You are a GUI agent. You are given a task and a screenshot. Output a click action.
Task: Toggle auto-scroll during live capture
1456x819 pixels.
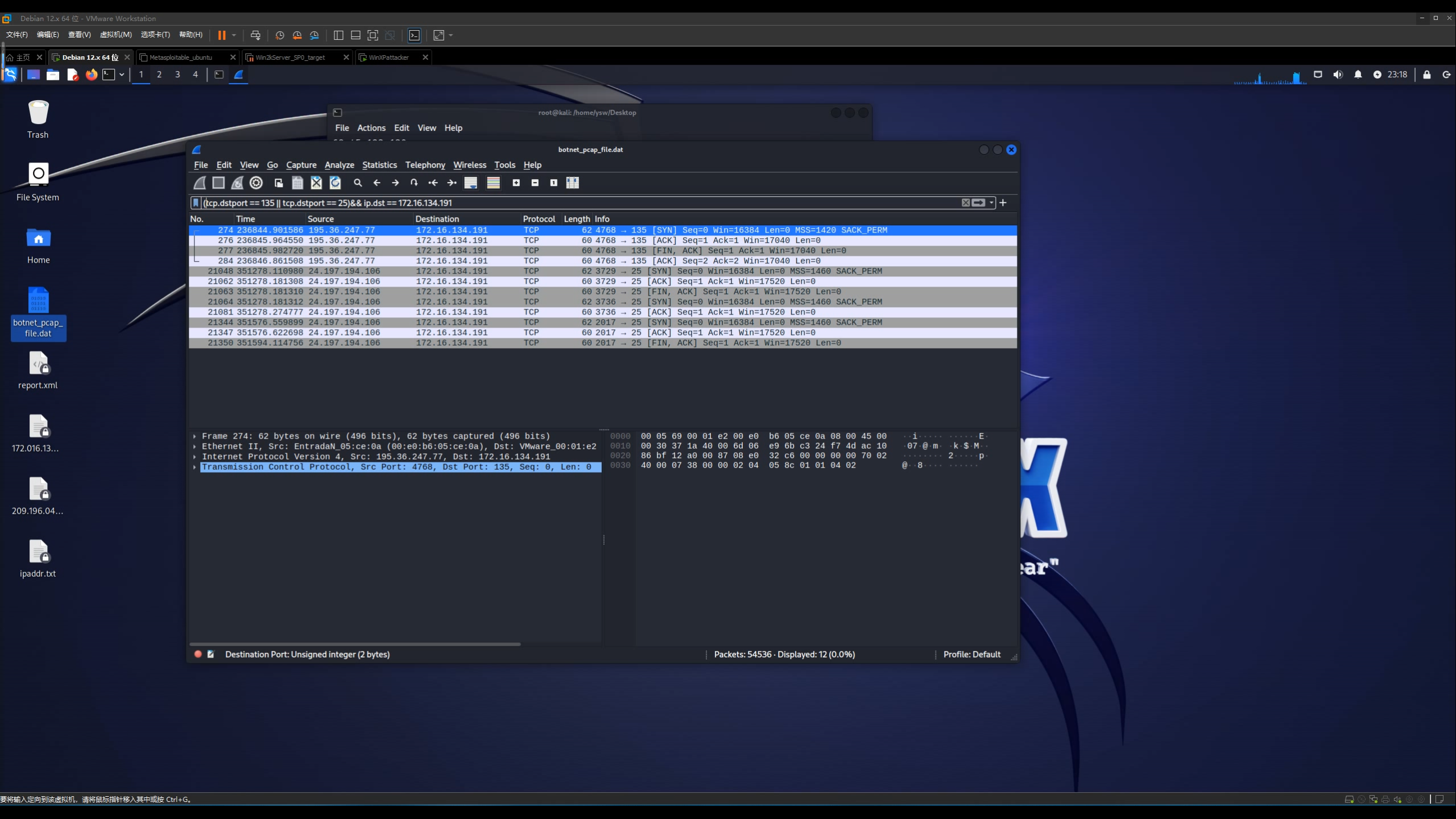(470, 183)
